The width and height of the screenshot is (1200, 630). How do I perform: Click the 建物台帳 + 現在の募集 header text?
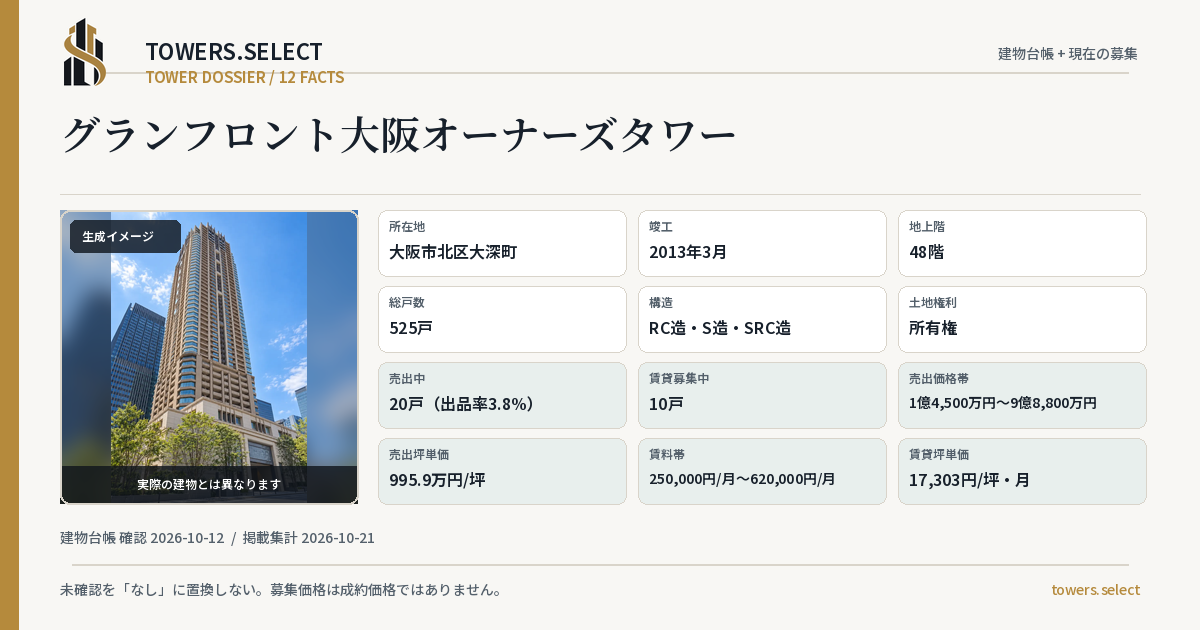[x=1068, y=53]
